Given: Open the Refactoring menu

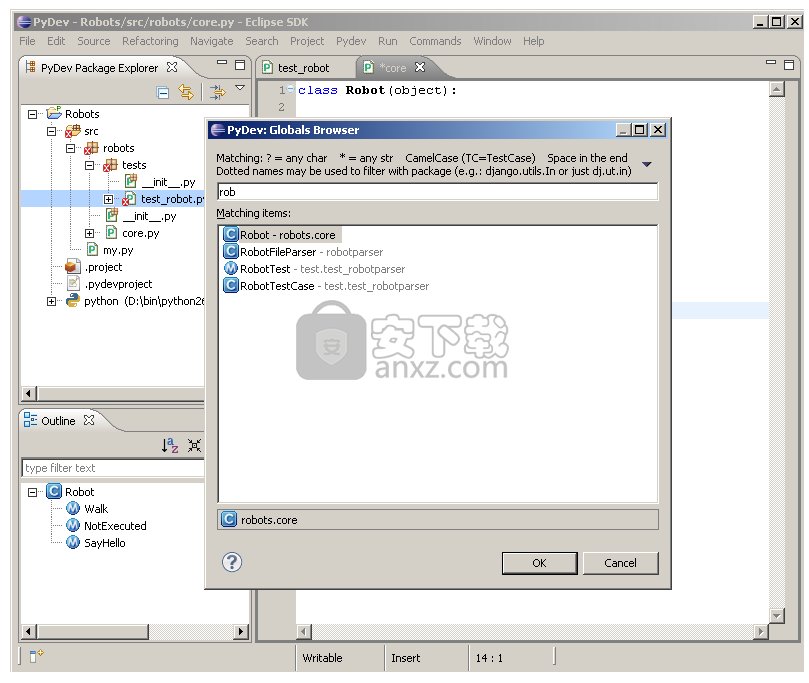Looking at the screenshot, I should tap(150, 41).
